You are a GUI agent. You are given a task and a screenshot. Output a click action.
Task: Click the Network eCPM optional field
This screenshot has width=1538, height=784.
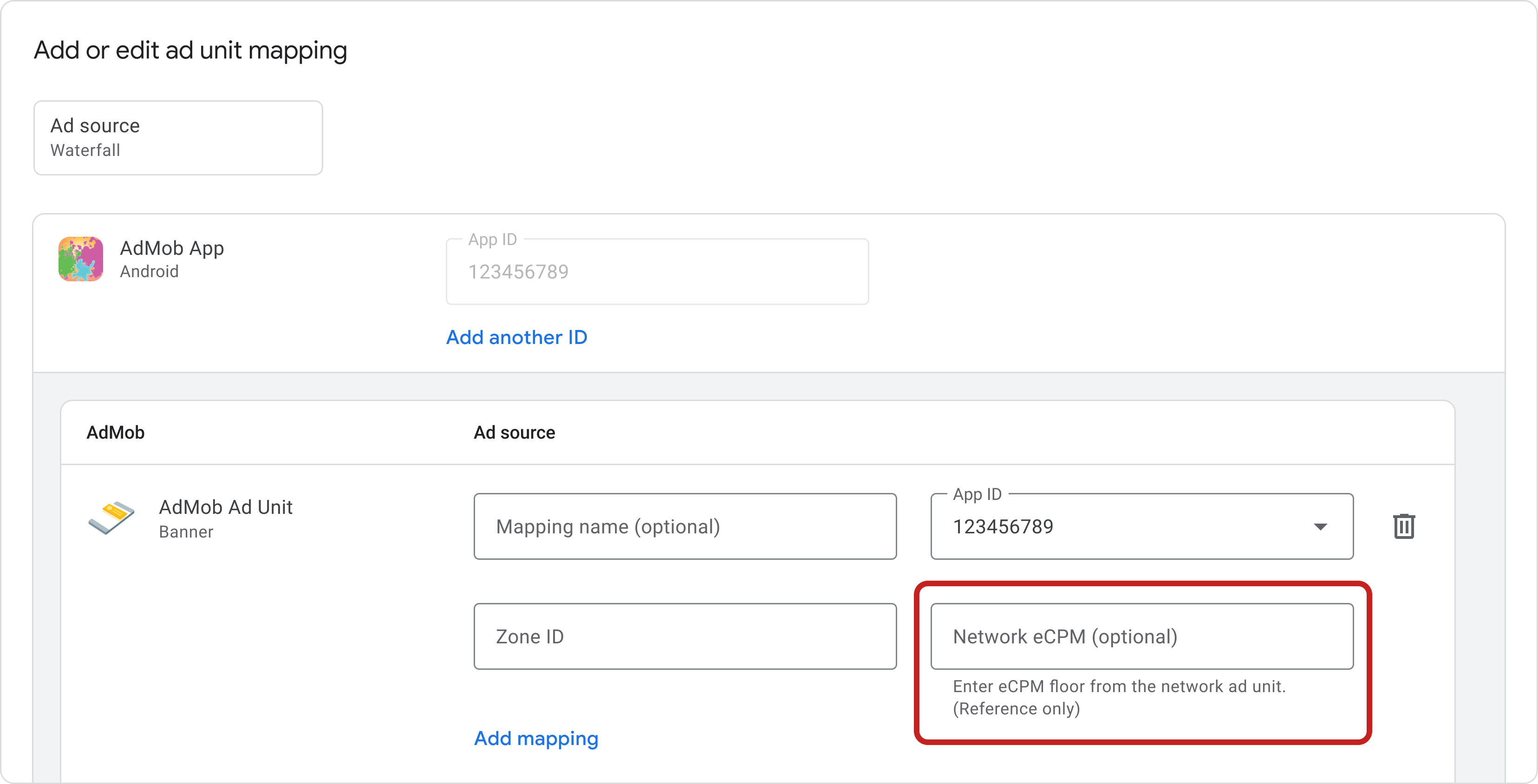tap(1141, 636)
